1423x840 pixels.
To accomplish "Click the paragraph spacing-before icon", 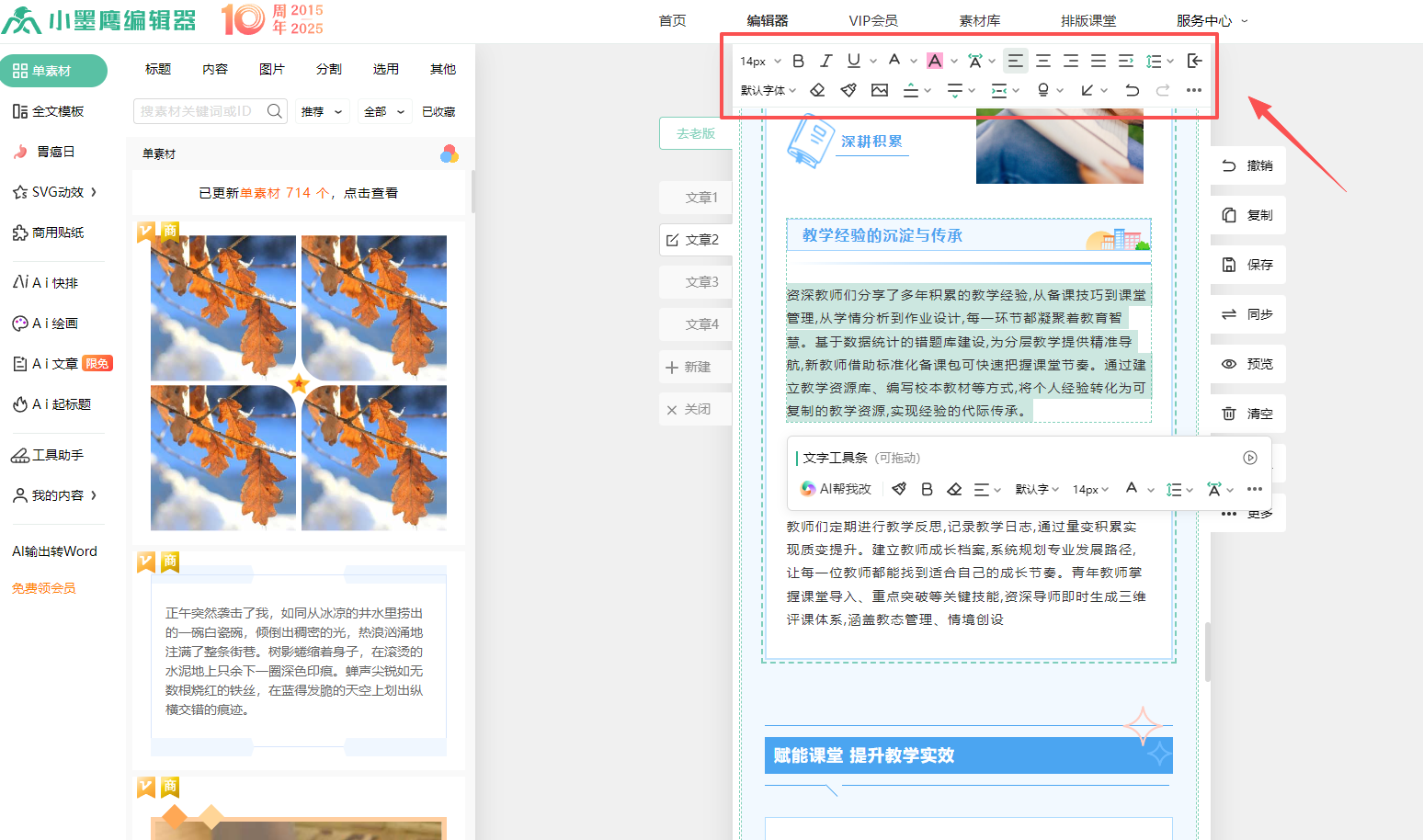I will point(911,90).
